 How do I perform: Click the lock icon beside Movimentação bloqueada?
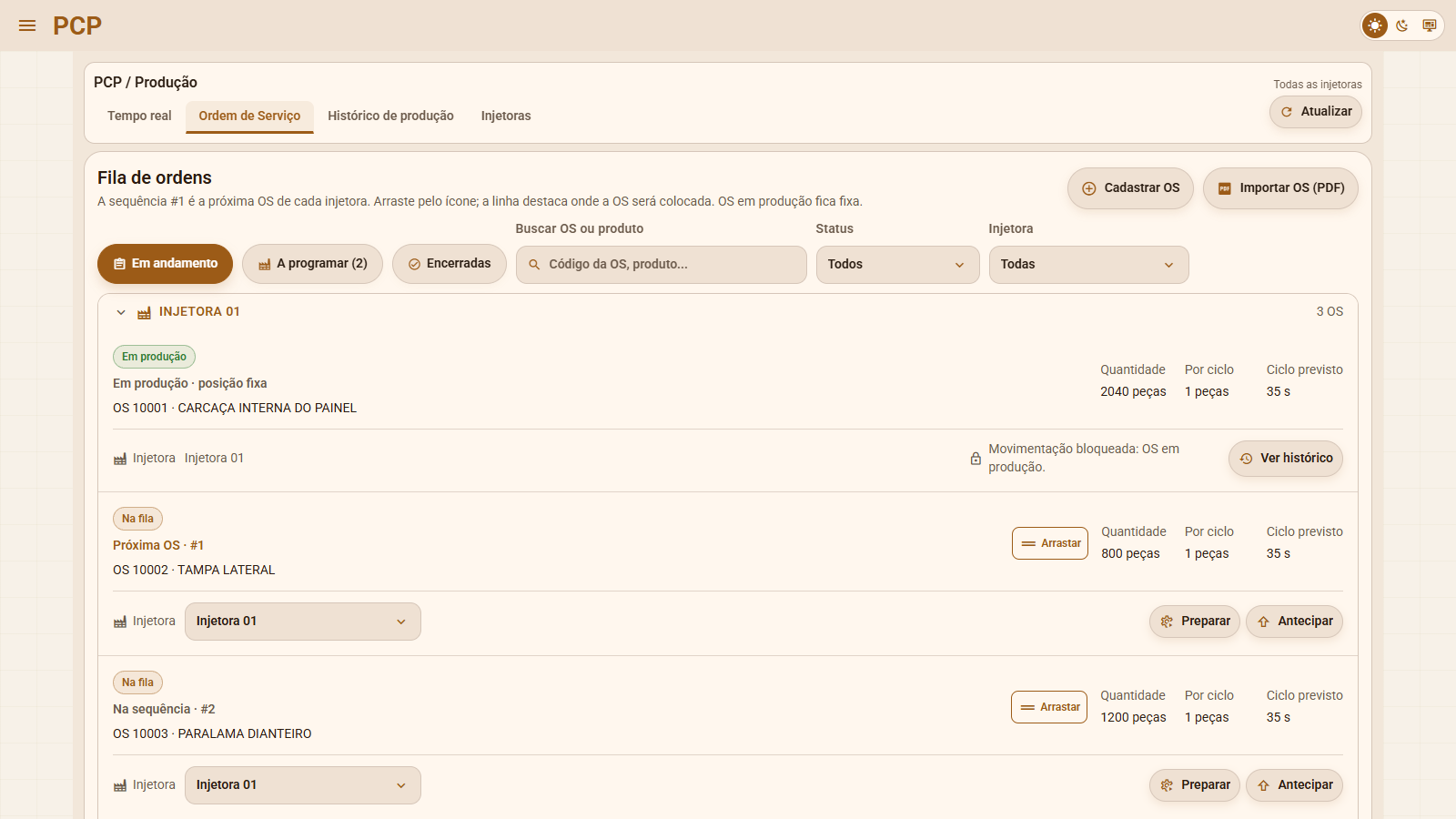click(x=976, y=459)
